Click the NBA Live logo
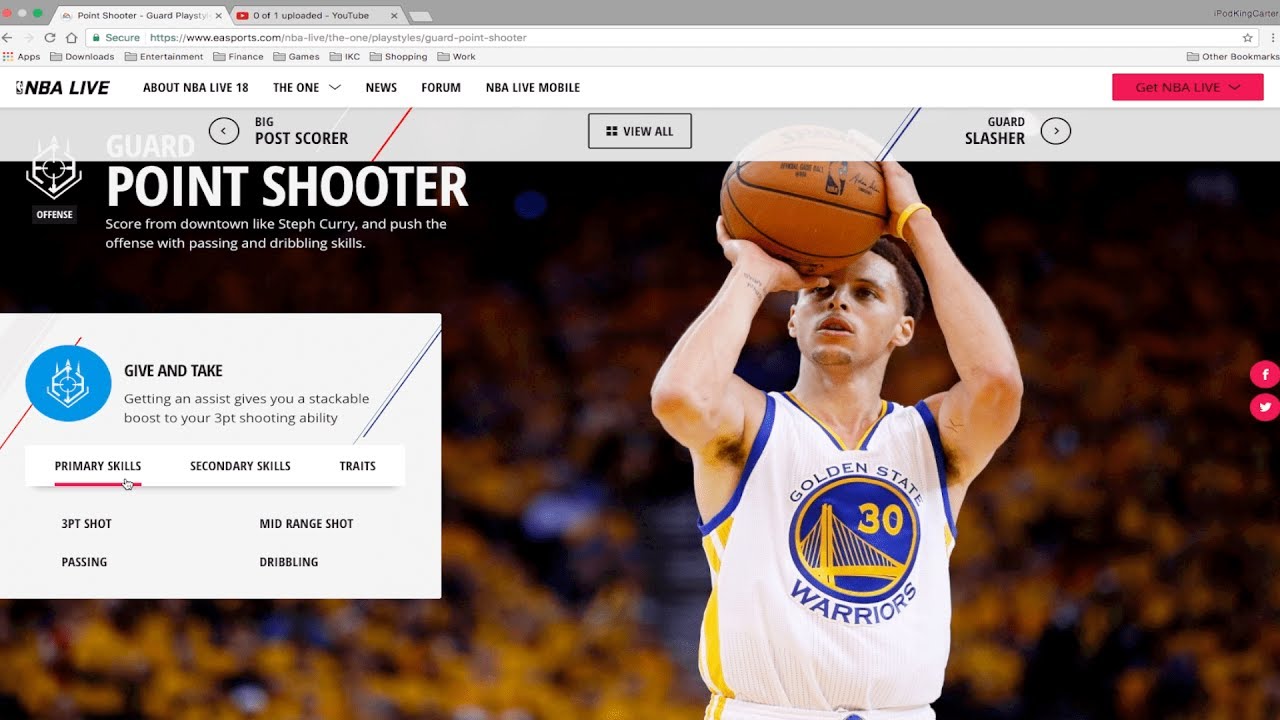 63,88
